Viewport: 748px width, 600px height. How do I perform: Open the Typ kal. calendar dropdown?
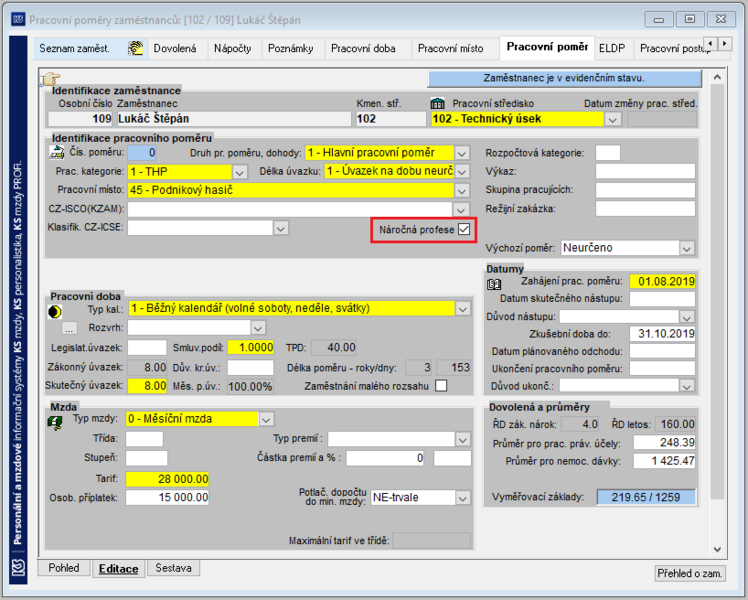click(x=462, y=309)
